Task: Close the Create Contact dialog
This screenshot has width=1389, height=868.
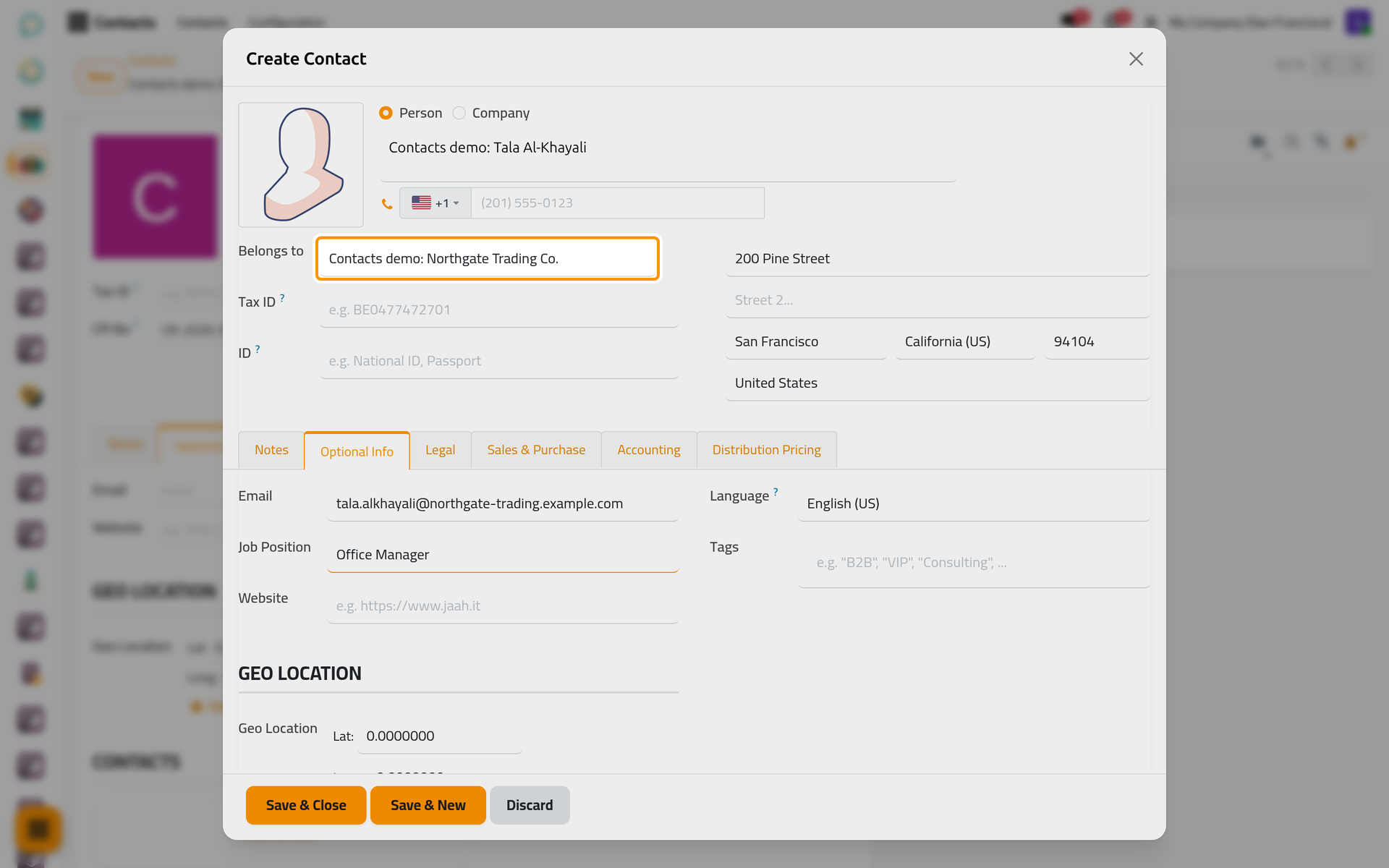Action: pos(1136,59)
